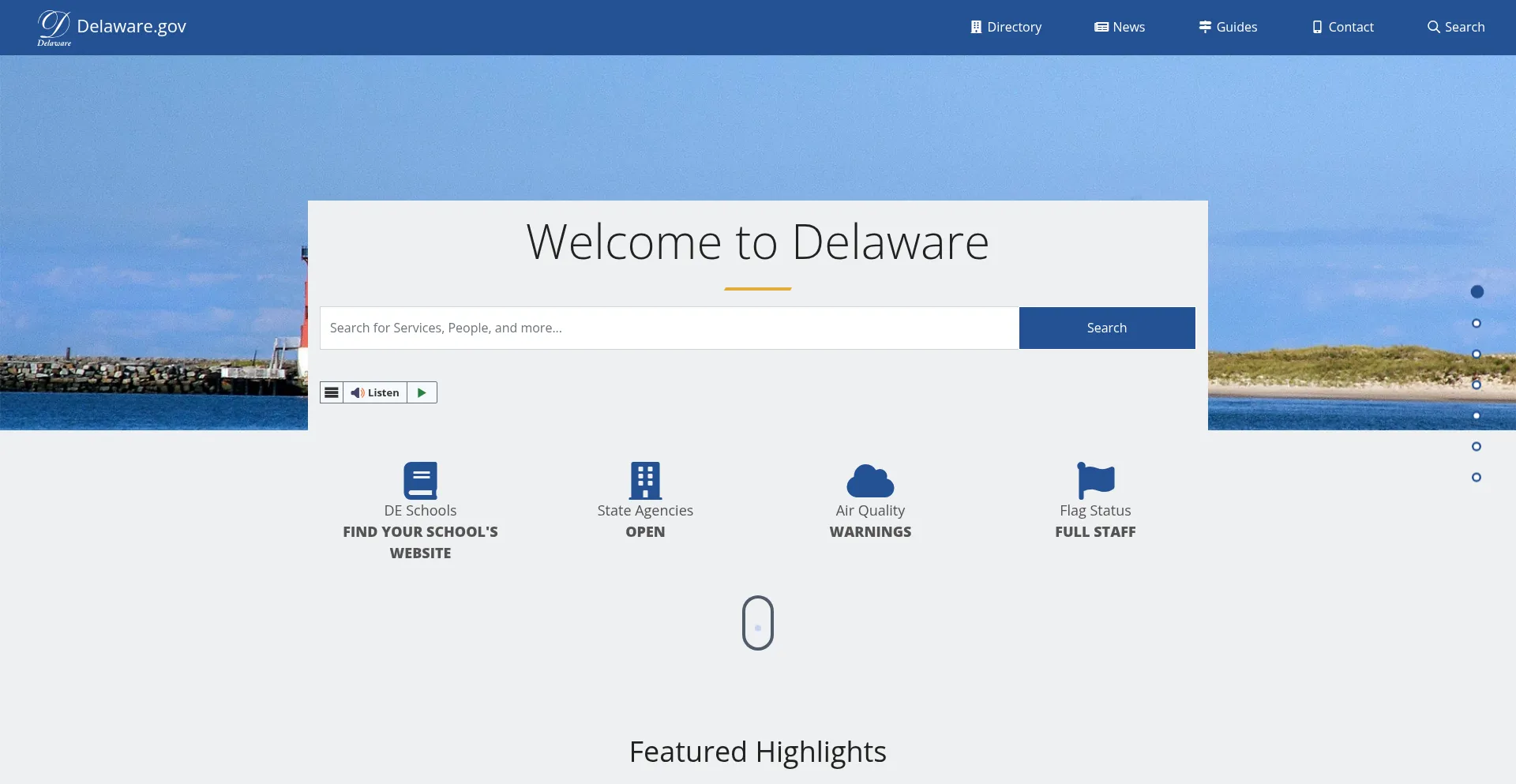Click the Delaware.gov logo icon

[x=54, y=28]
